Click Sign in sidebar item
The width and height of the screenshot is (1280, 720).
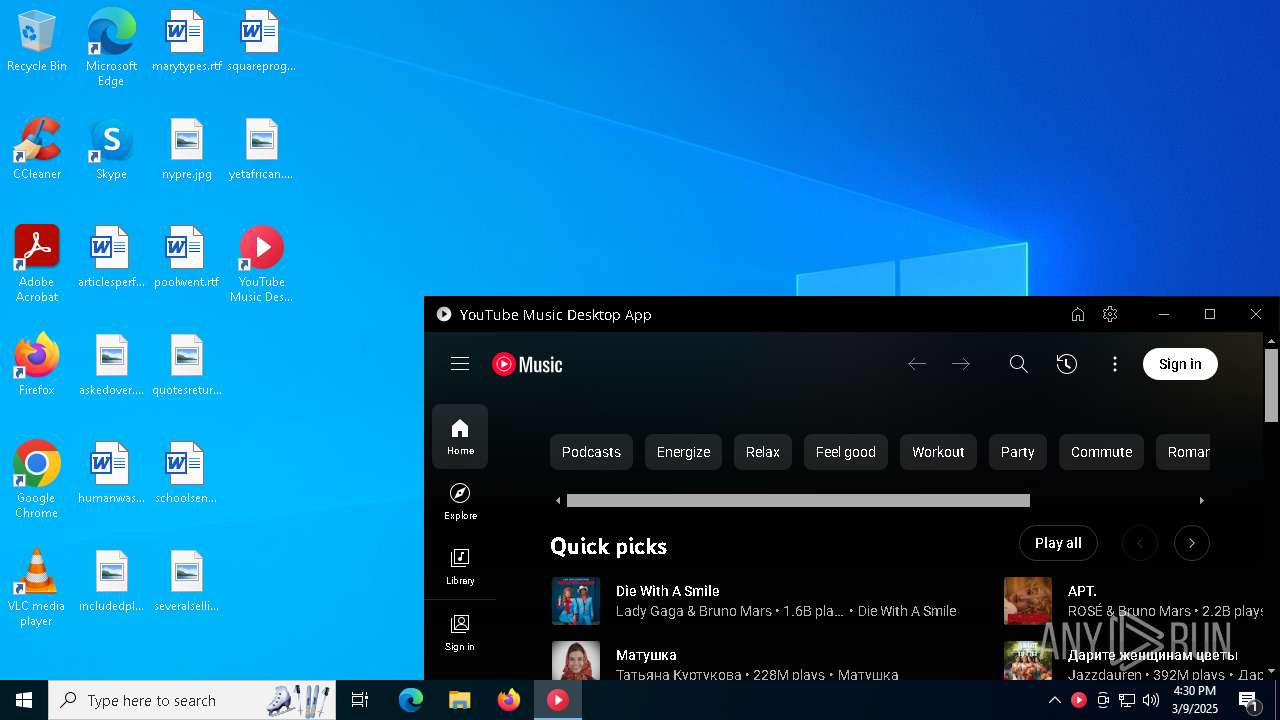pos(460,633)
